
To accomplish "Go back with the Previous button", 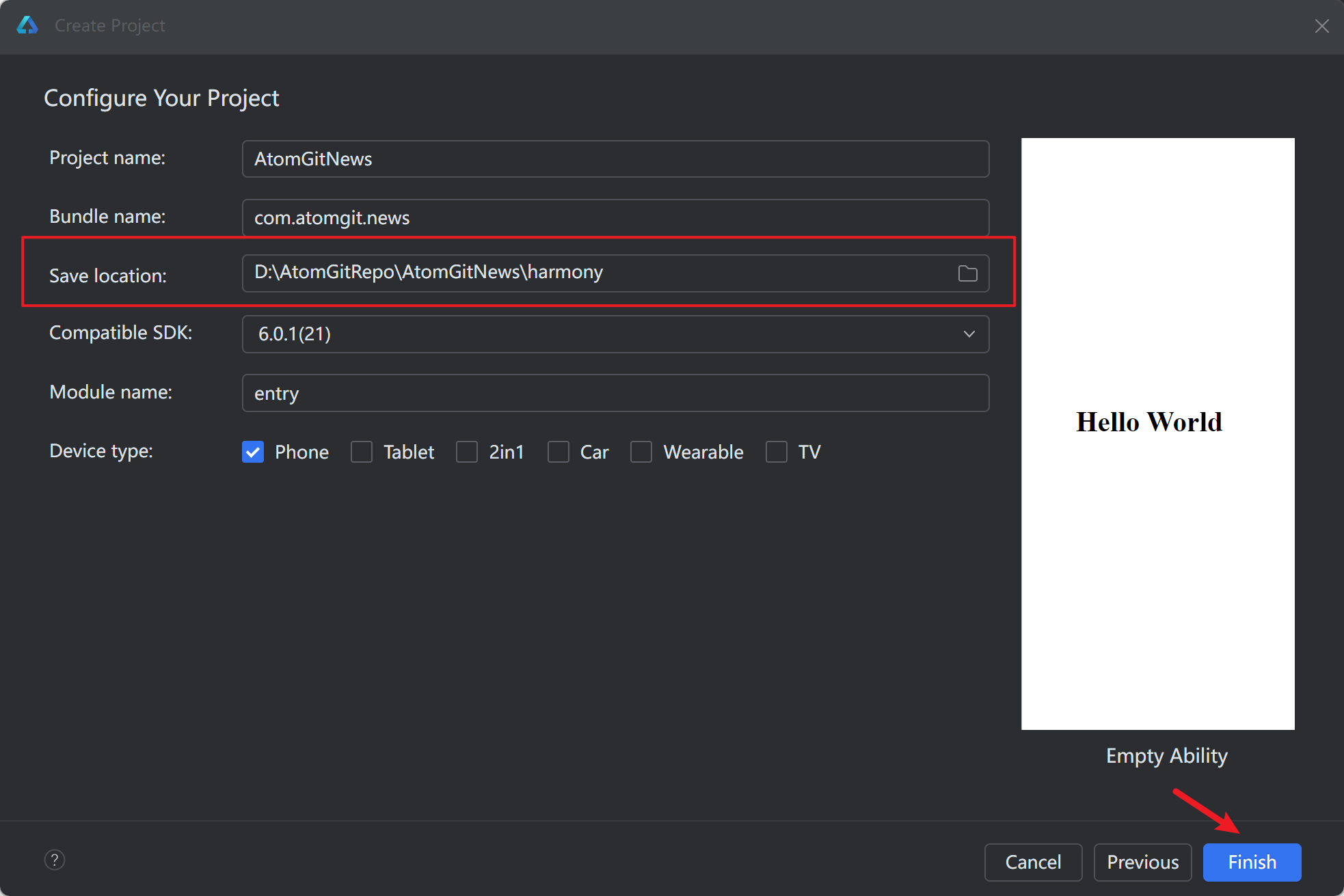I will tap(1142, 863).
